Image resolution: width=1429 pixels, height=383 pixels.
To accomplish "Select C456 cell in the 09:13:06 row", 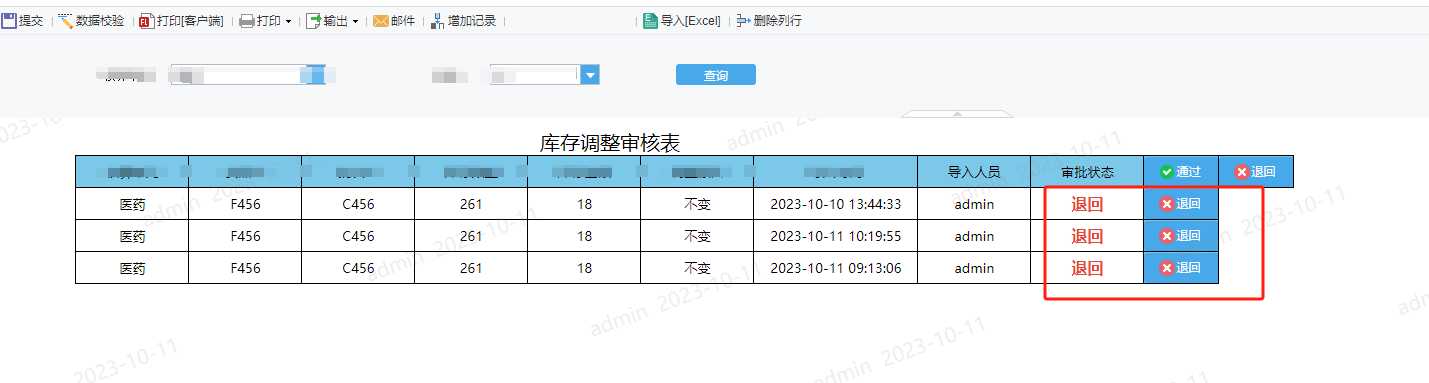I will (x=358, y=268).
